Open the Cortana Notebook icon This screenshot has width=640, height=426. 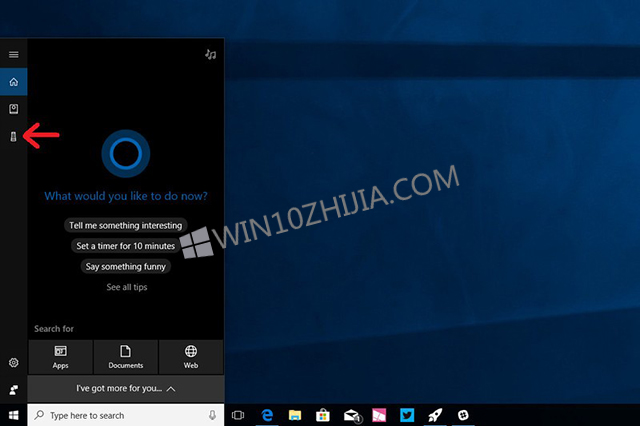coord(13,109)
